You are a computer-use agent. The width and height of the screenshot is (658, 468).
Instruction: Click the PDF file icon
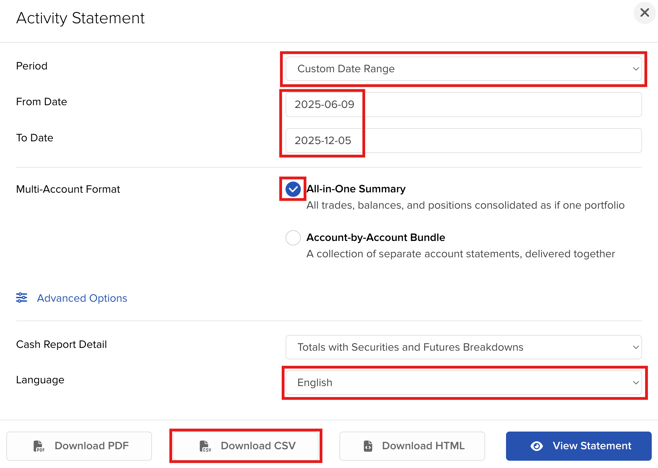(39, 446)
